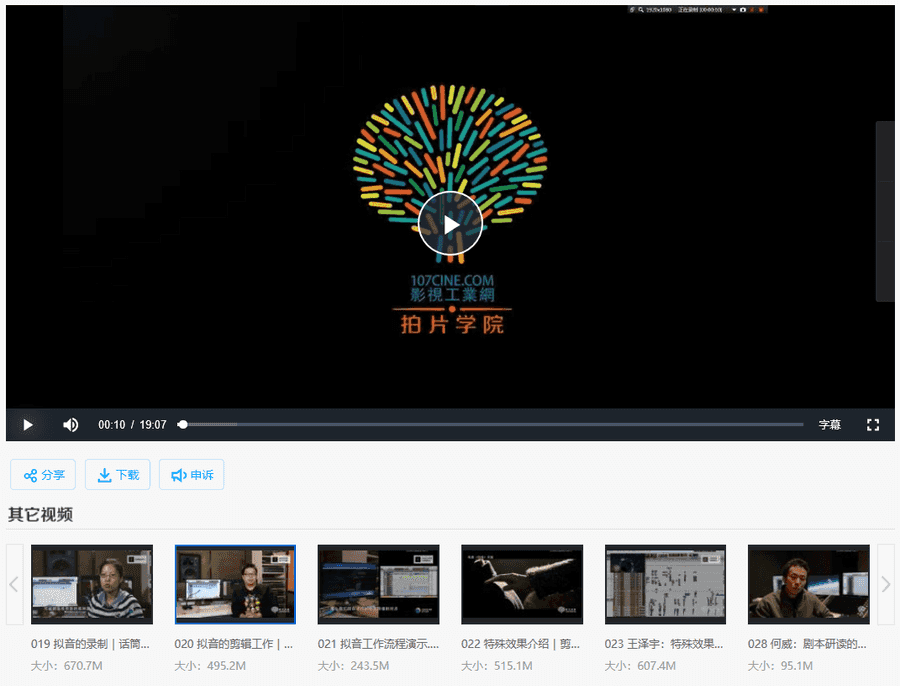Click title '028 何威: 剧本研读的...'
The height and width of the screenshot is (686, 900).
tap(807, 644)
